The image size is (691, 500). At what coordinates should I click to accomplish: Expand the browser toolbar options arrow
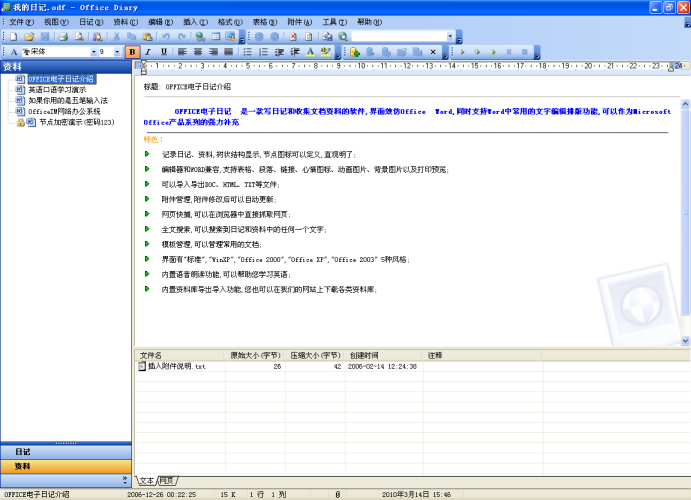tap(459, 37)
